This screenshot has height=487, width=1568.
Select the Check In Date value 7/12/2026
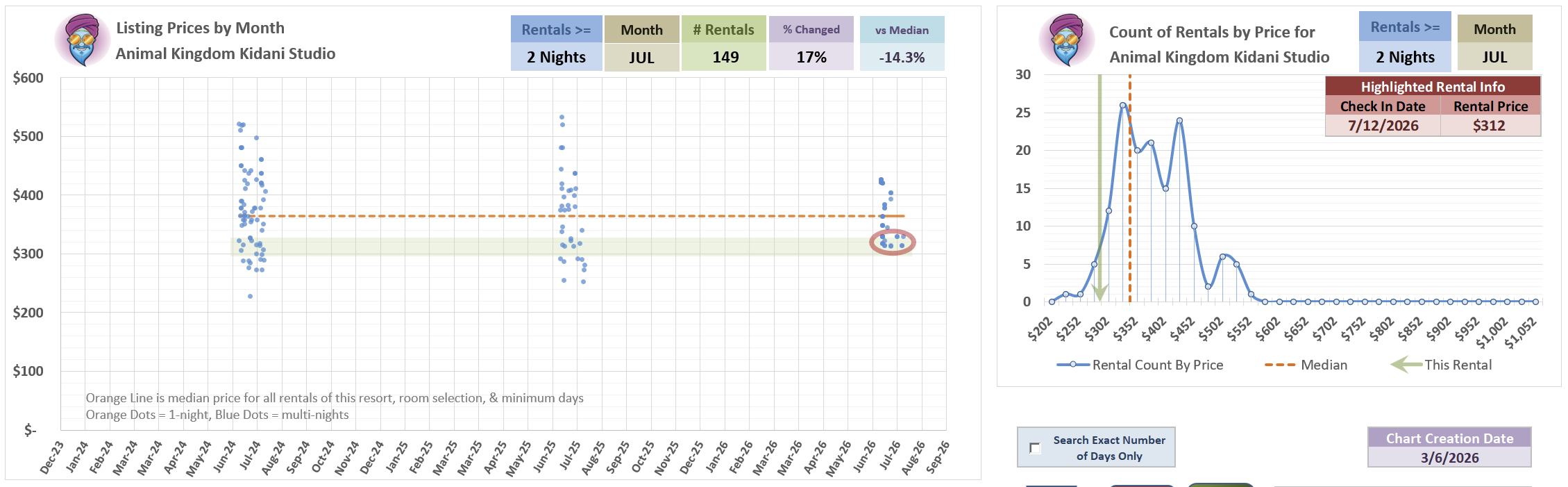[x=1383, y=126]
